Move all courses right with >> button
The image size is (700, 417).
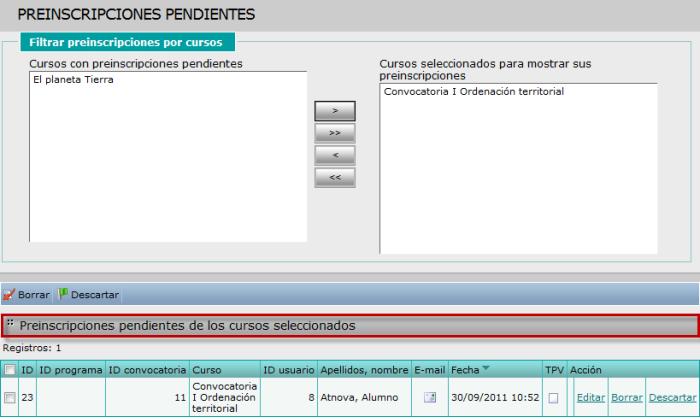click(x=335, y=133)
